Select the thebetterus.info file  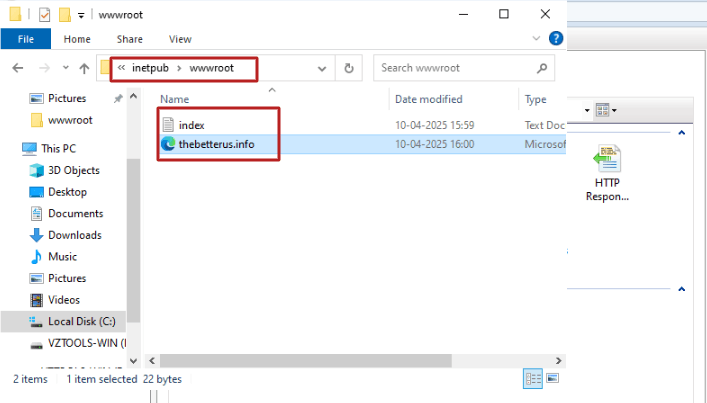pos(216,144)
